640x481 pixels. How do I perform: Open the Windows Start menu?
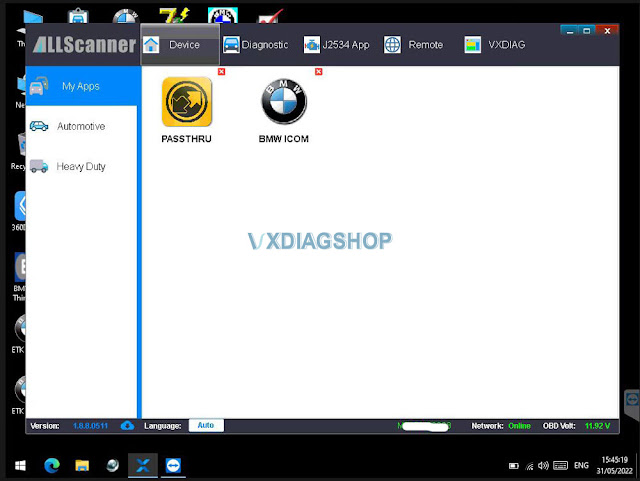point(20,465)
